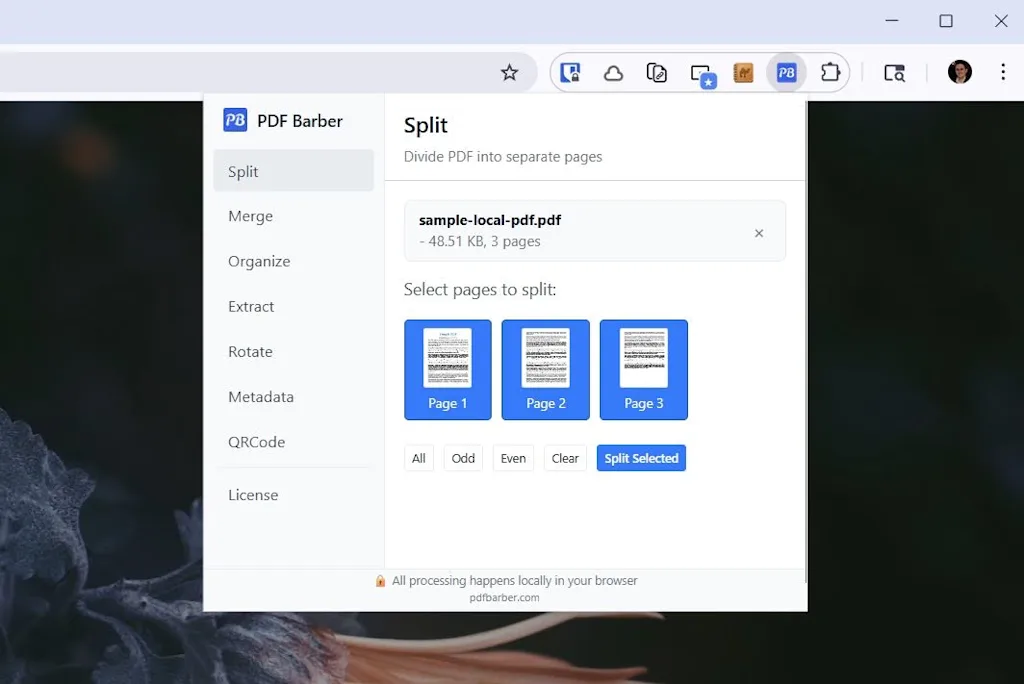Click the camel notebook extension icon
Viewport: 1024px width, 684px height.
(x=743, y=73)
